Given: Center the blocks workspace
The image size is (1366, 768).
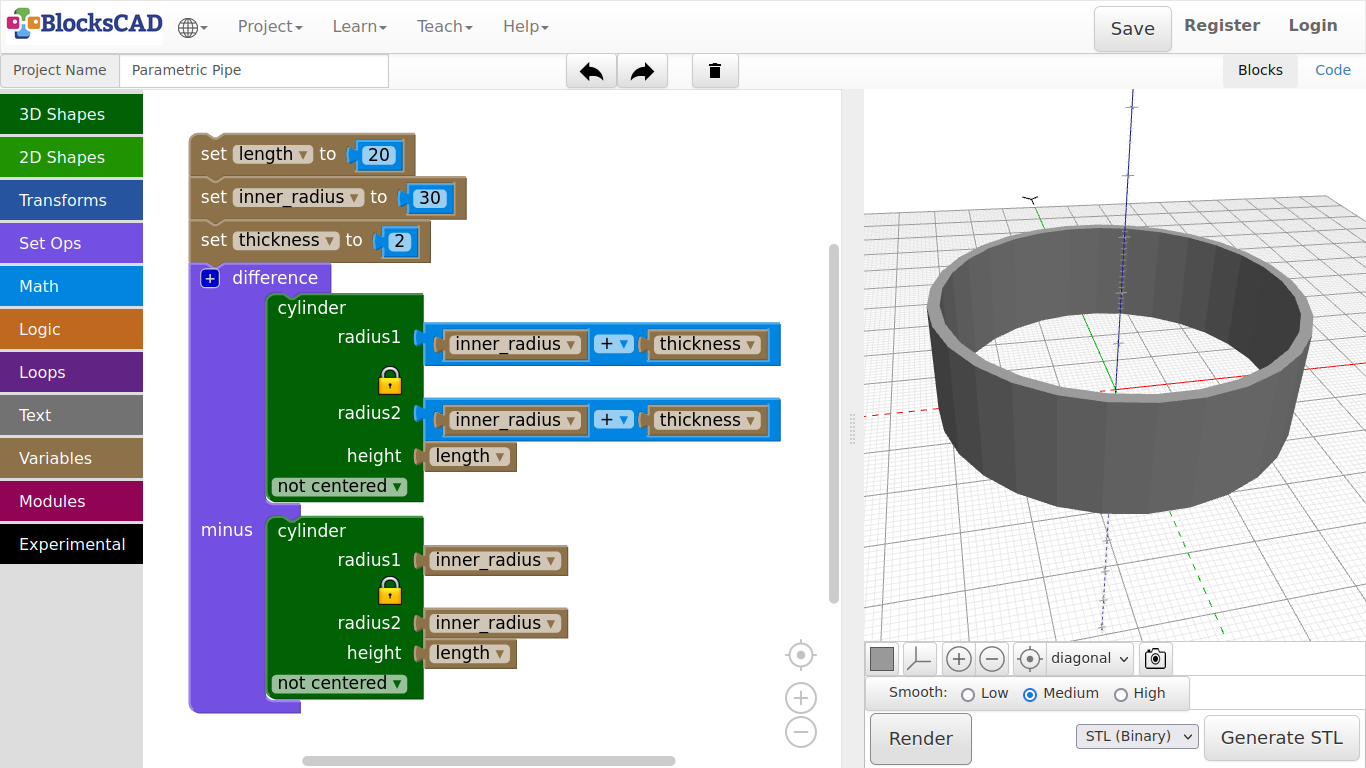Looking at the screenshot, I should (x=800, y=655).
